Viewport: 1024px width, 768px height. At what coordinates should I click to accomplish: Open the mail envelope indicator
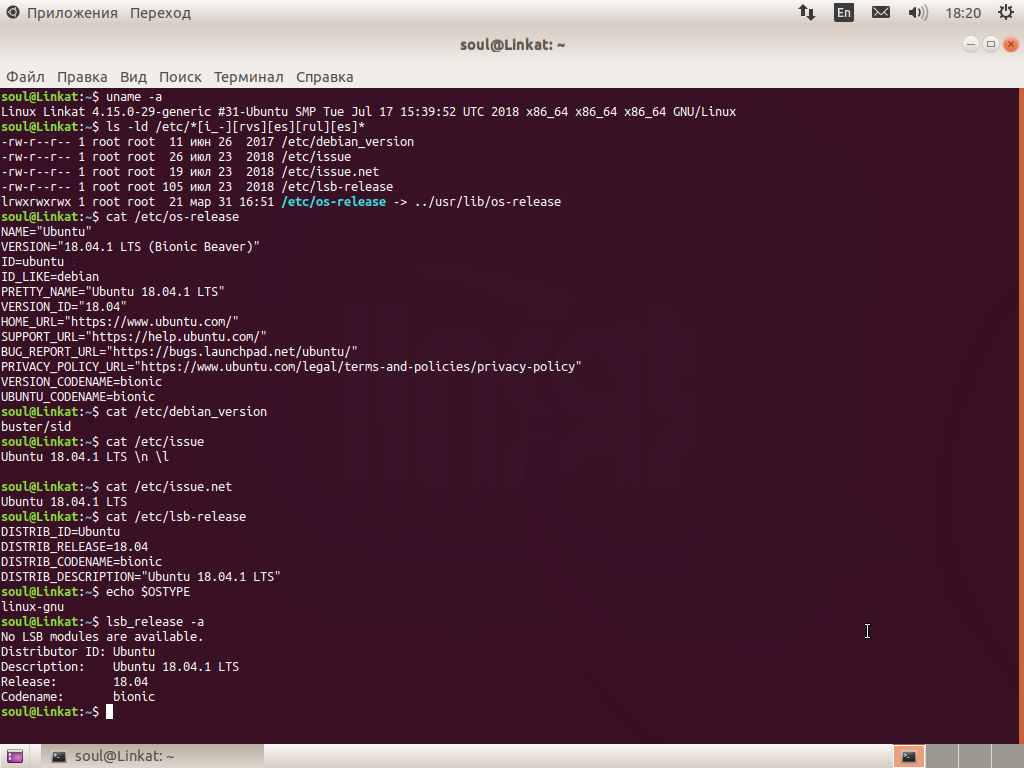point(881,12)
